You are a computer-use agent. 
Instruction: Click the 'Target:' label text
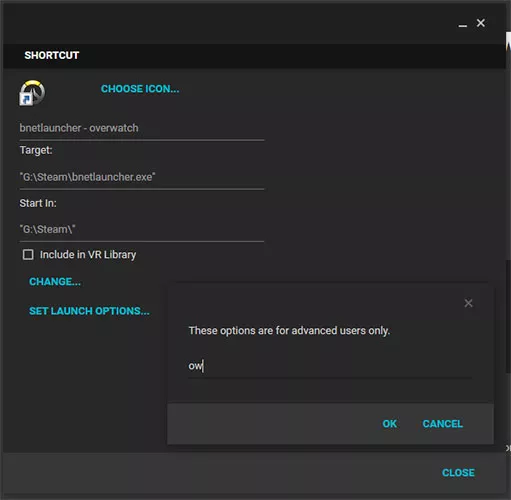36,150
